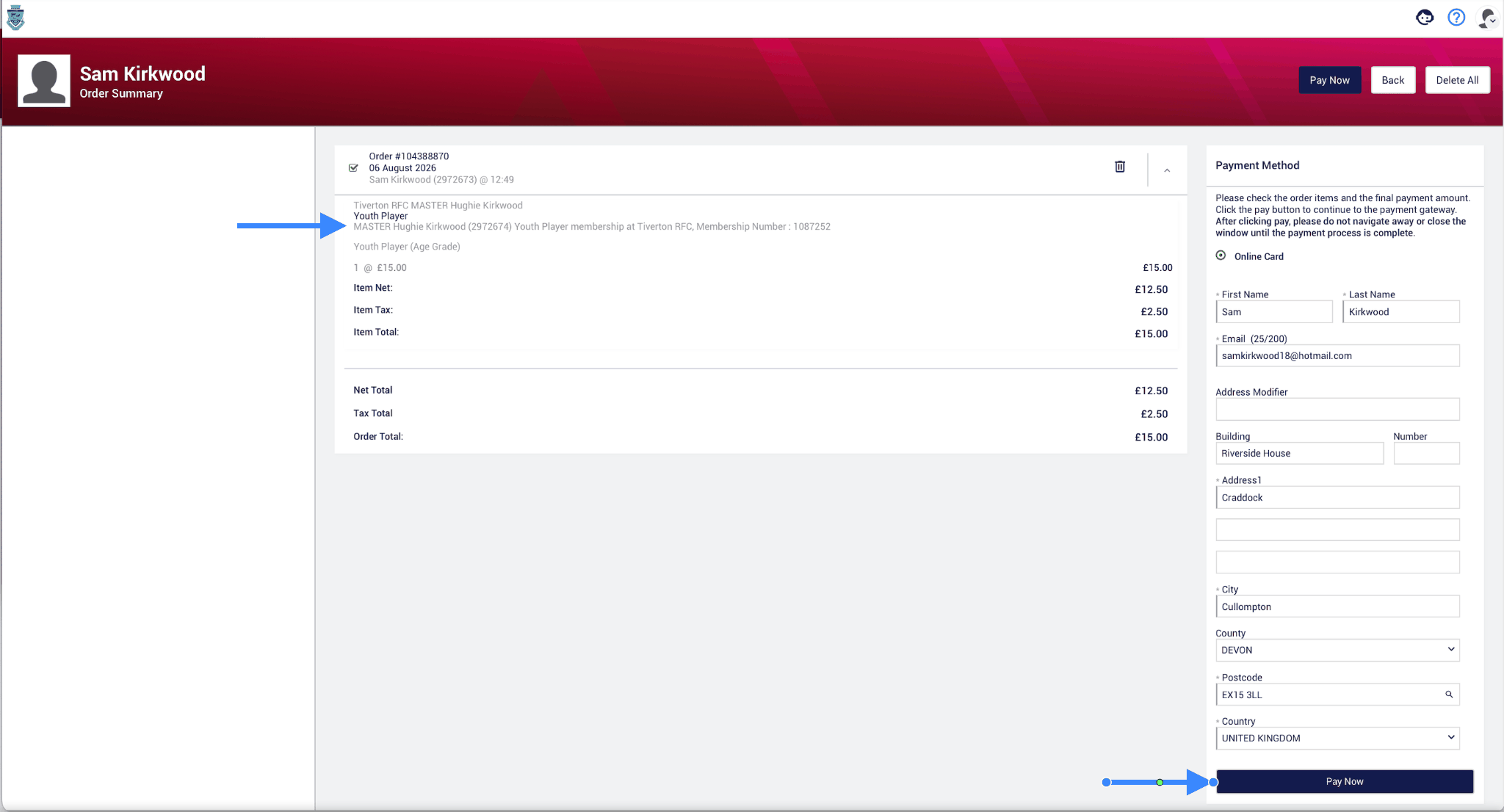Click the Last Name field
This screenshot has height=812, width=1504.
(x=1401, y=311)
